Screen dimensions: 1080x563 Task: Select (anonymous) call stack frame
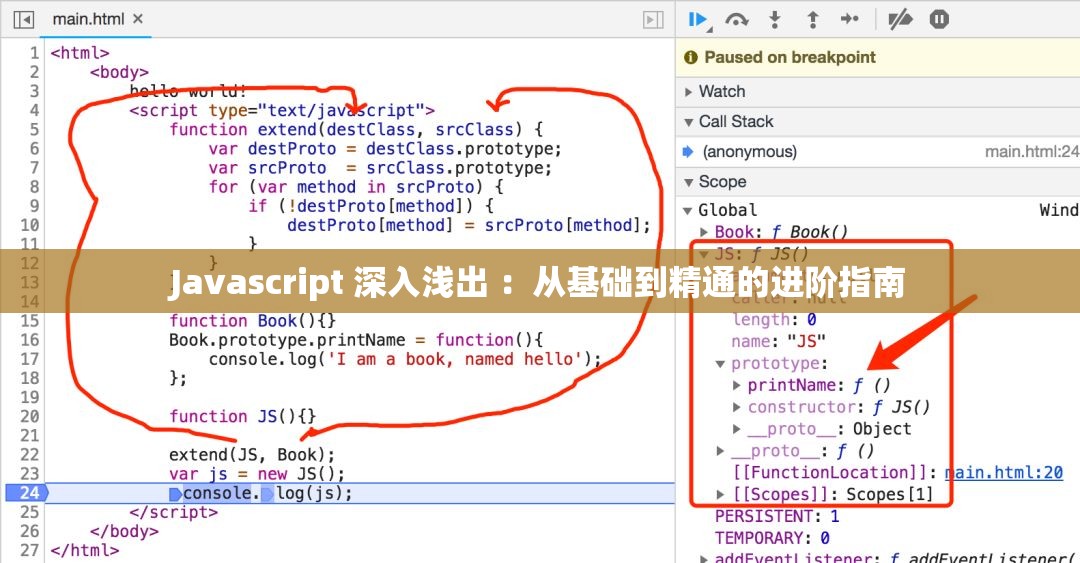(749, 152)
